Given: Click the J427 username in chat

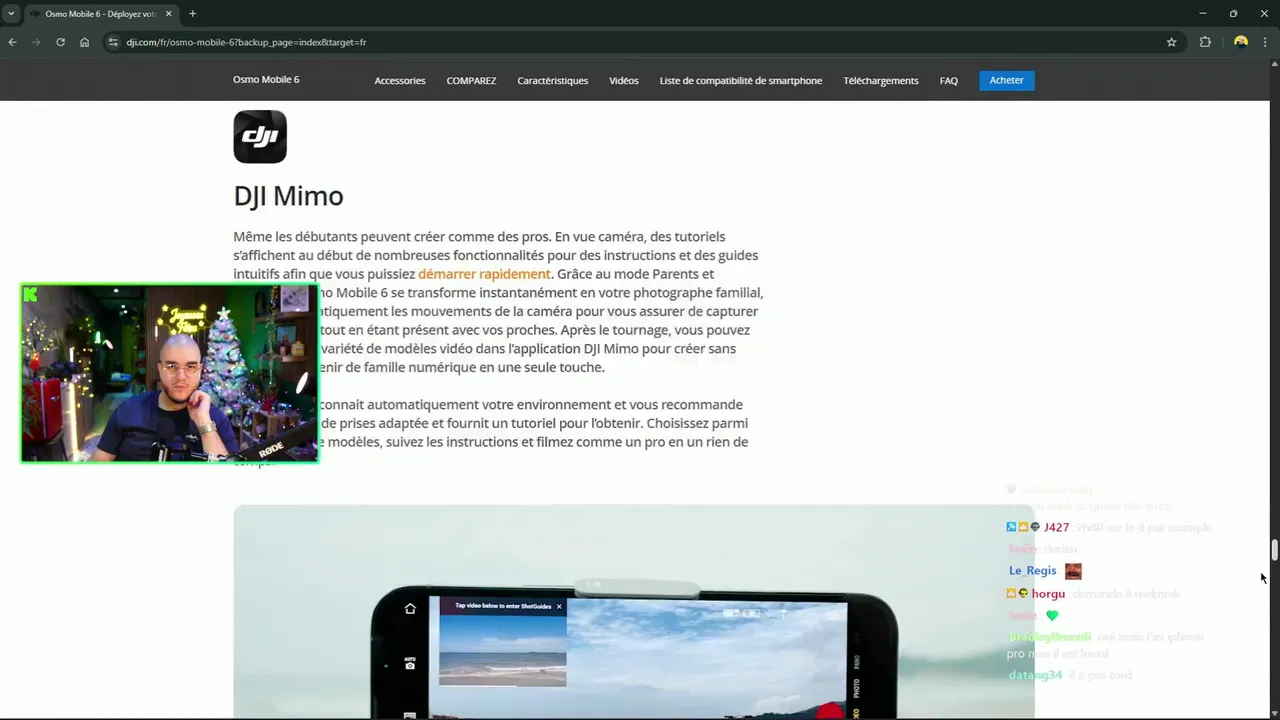Looking at the screenshot, I should (1056, 527).
